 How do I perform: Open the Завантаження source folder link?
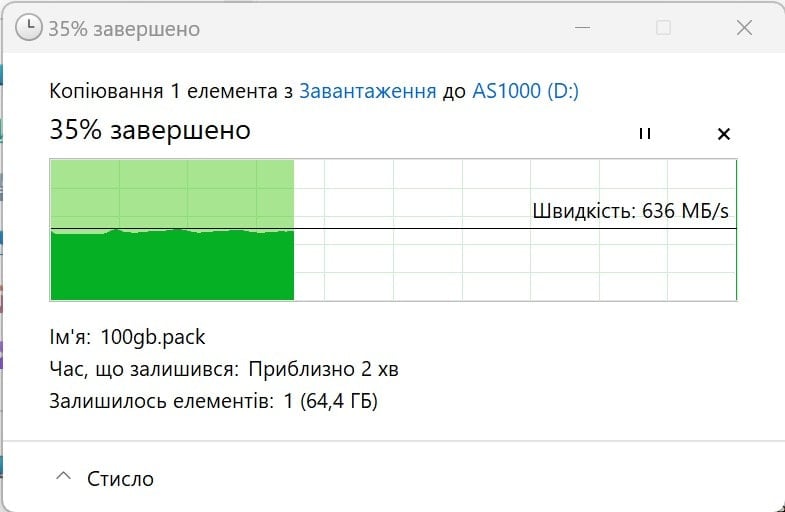[367, 92]
